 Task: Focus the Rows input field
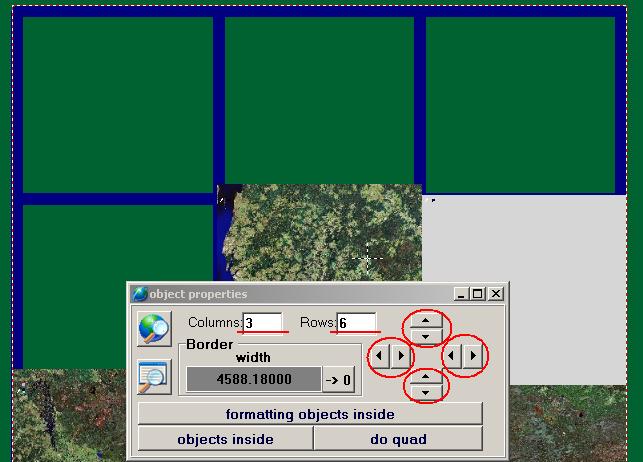point(356,323)
